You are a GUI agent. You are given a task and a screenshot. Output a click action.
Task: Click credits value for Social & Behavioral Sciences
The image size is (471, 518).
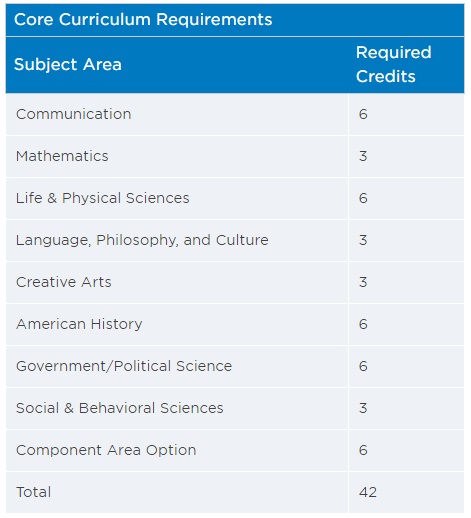[363, 408]
